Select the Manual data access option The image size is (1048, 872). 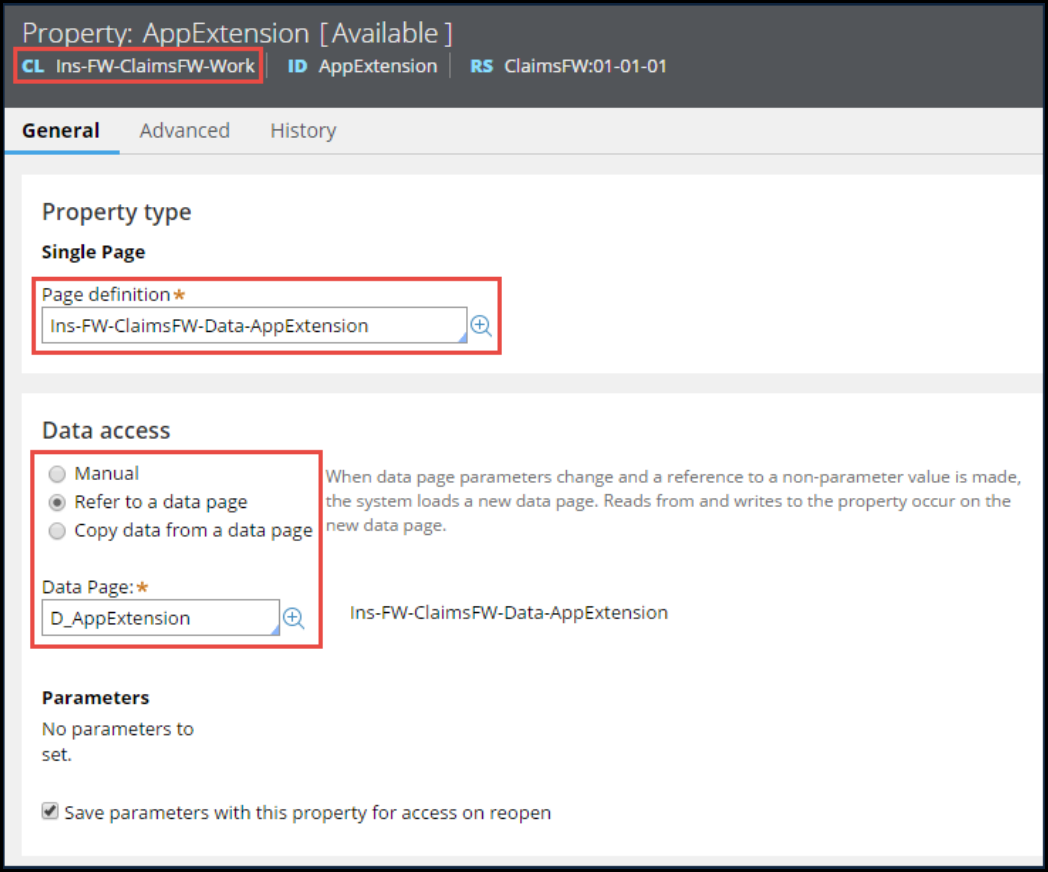[58, 474]
